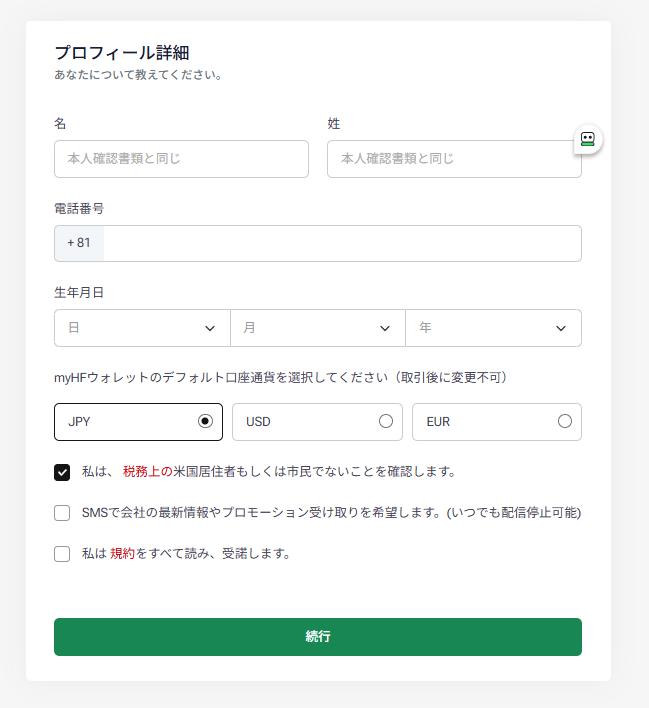
Task: Choose USD as default currency
Action: pyautogui.click(x=385, y=422)
